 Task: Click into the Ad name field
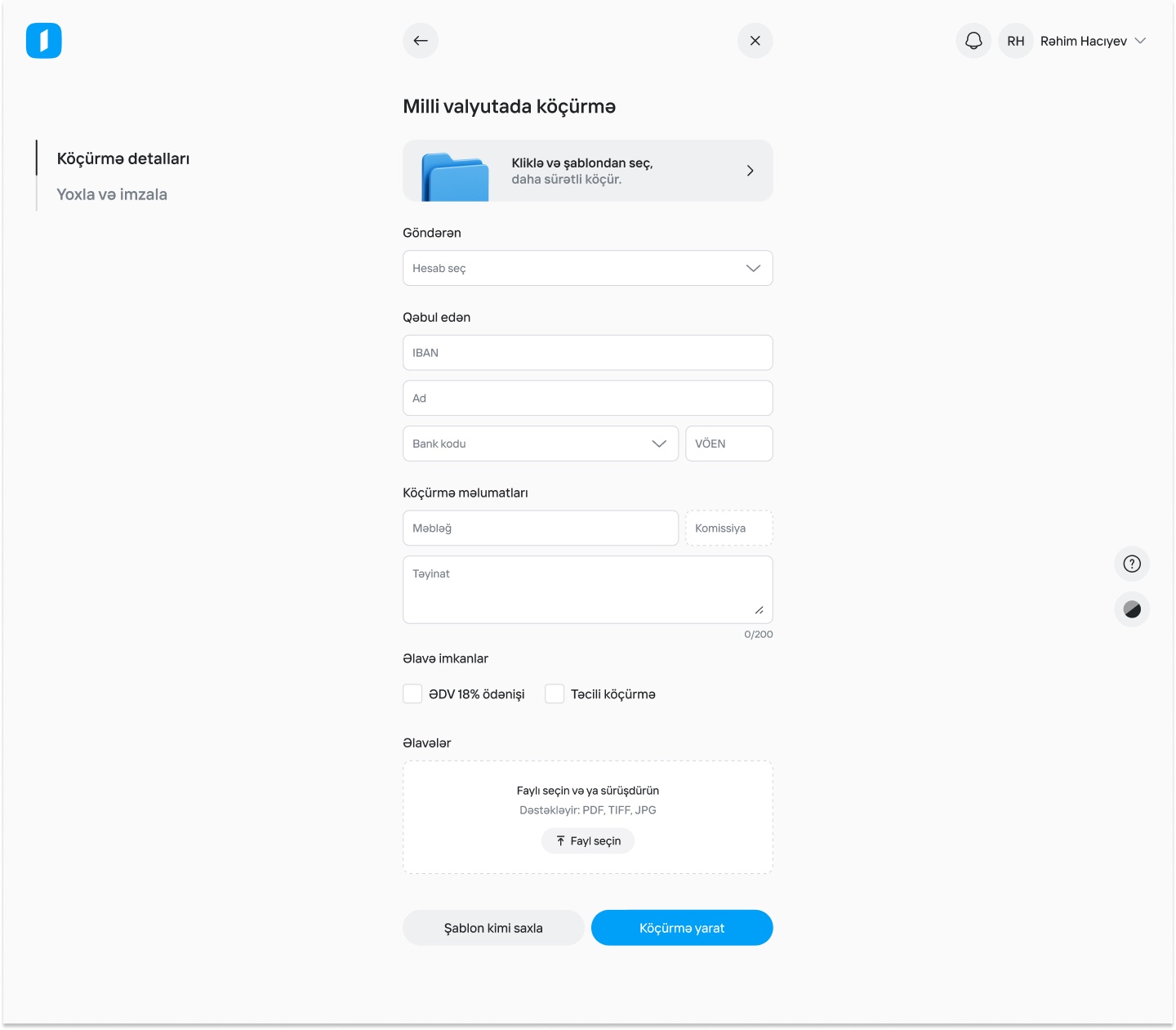pyautogui.click(x=588, y=399)
